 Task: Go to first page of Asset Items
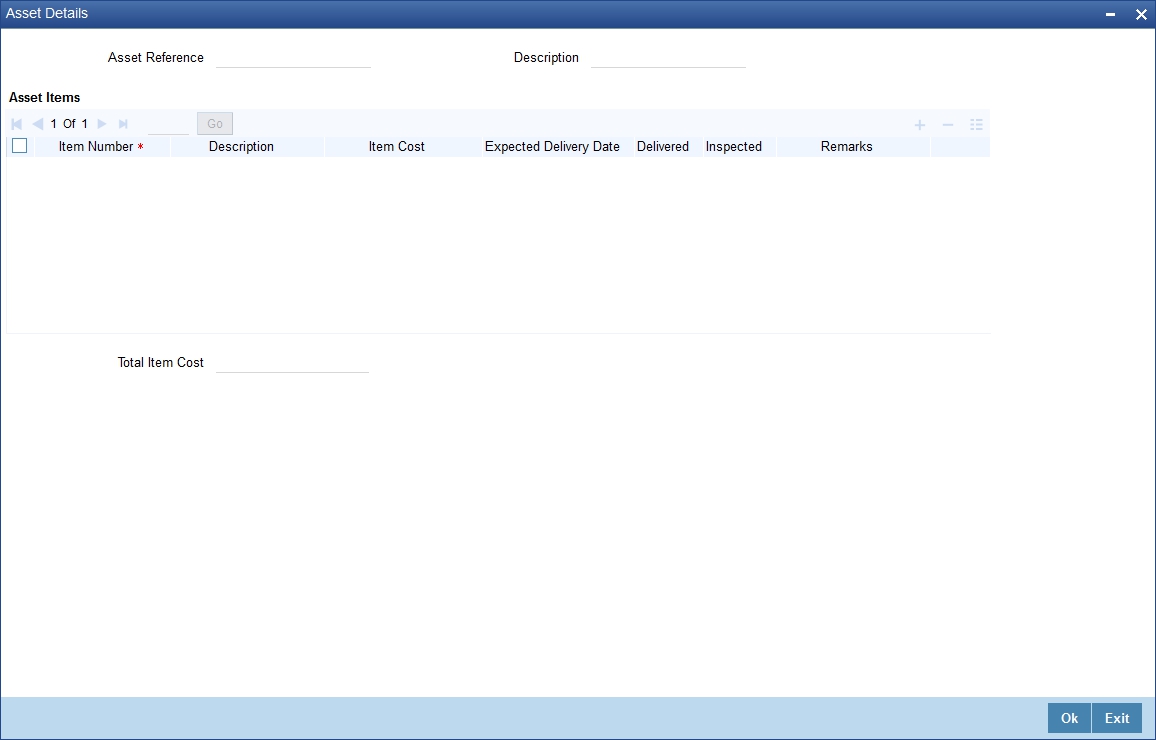click(17, 124)
